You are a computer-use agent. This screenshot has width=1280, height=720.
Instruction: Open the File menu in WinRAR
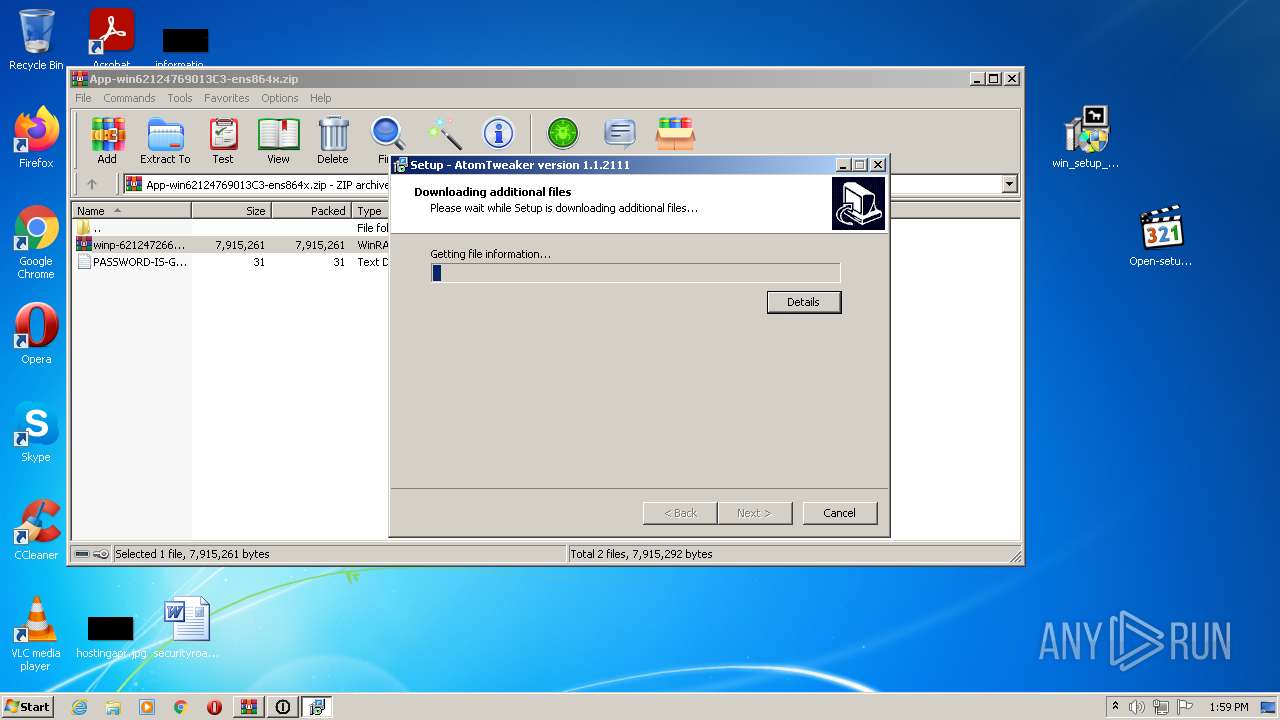[83, 98]
